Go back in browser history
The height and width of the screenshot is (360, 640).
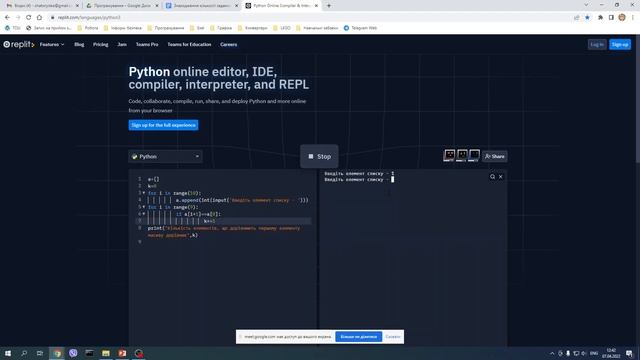pyautogui.click(x=7, y=18)
